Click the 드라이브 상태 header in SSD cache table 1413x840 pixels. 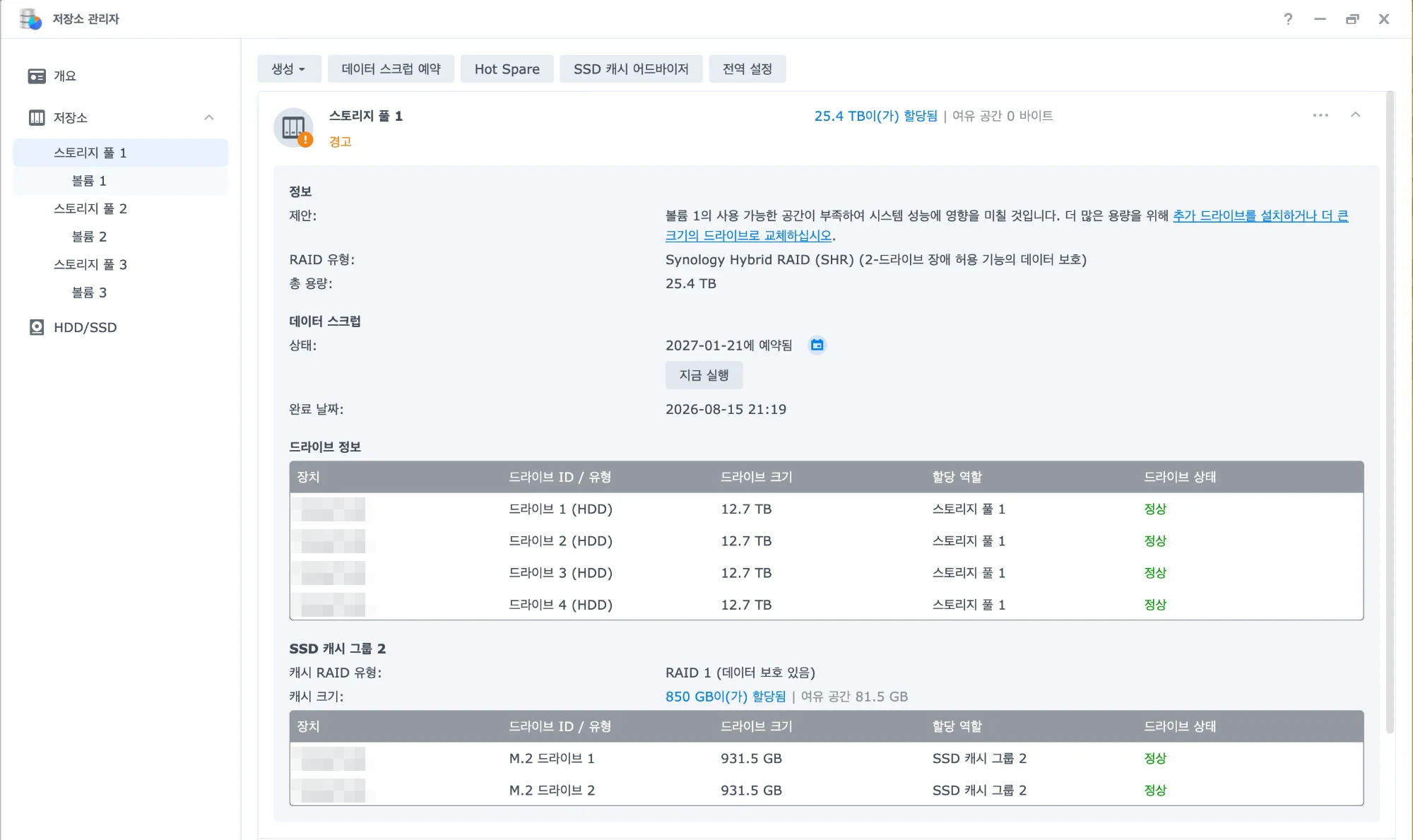point(1180,726)
